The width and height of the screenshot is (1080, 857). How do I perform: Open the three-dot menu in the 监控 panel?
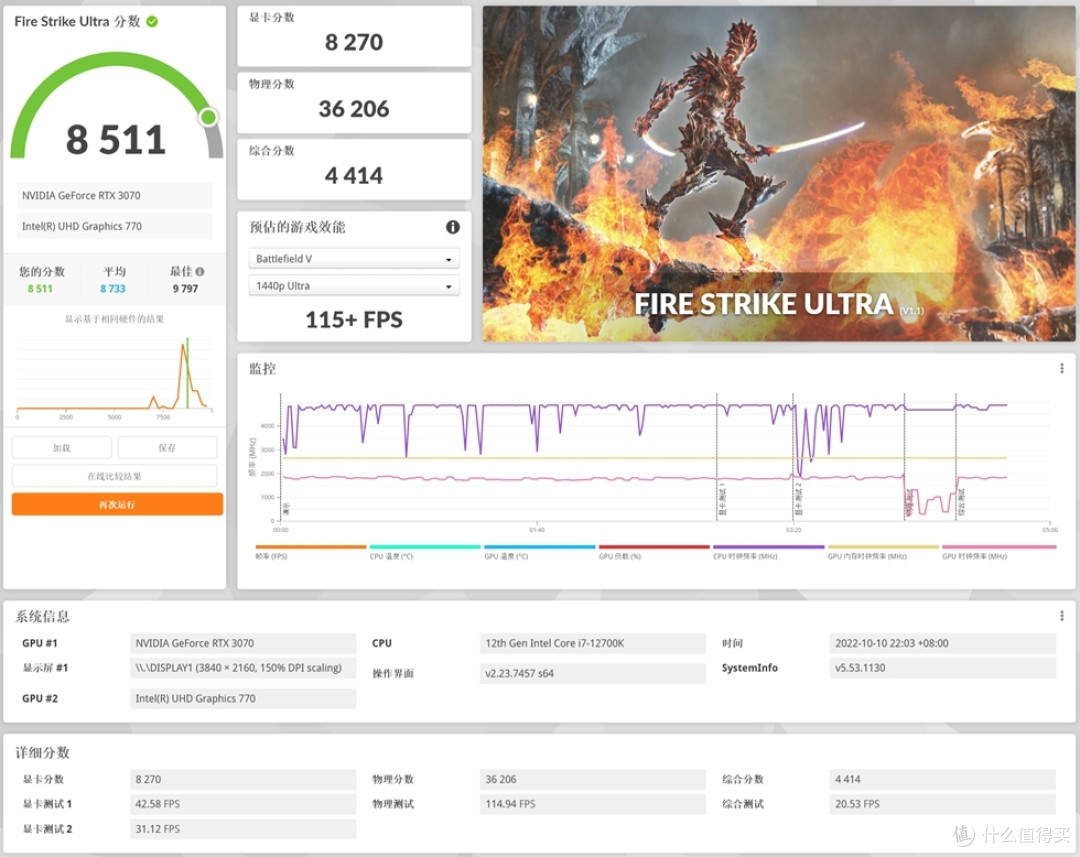(x=1061, y=369)
